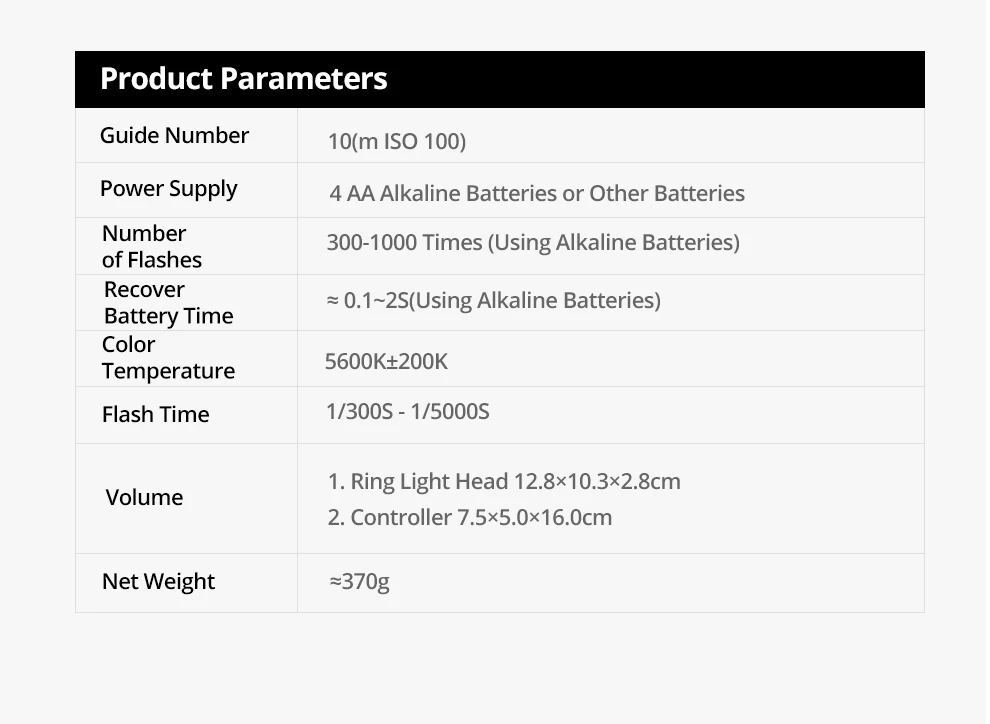Click the 1/300S - 1/5000S value
990x724 pixels.
[x=407, y=412]
